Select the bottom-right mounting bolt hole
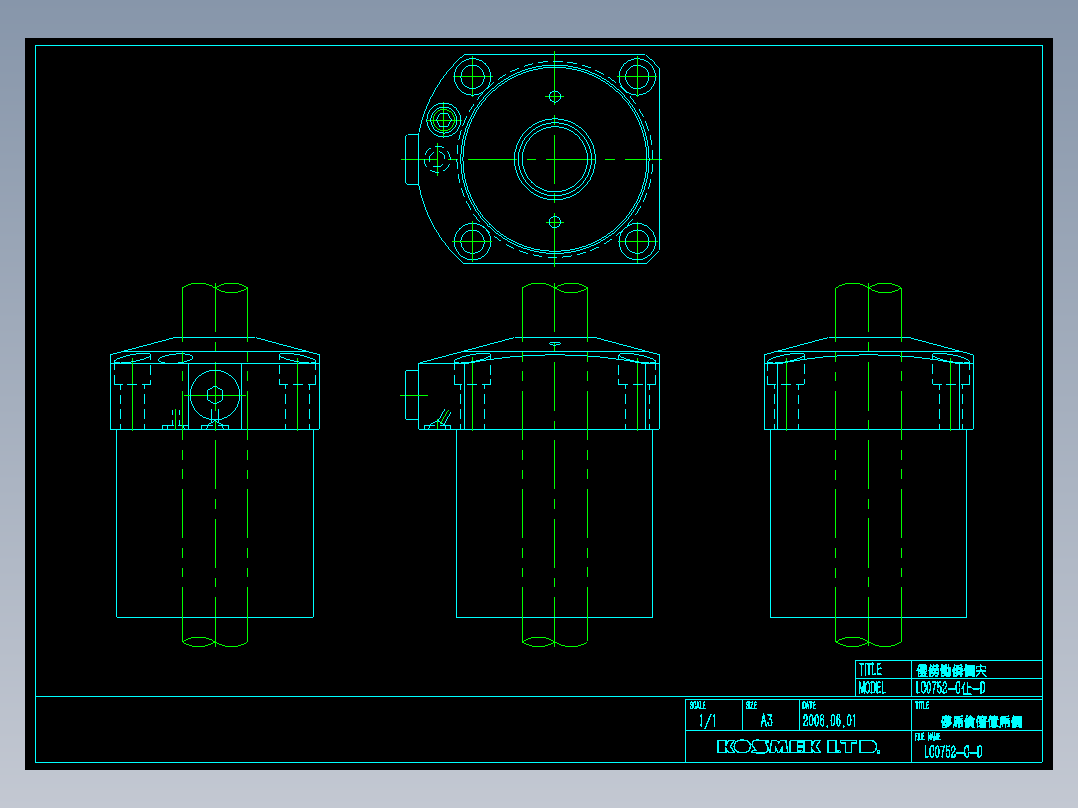This screenshot has width=1078, height=808. (637, 241)
